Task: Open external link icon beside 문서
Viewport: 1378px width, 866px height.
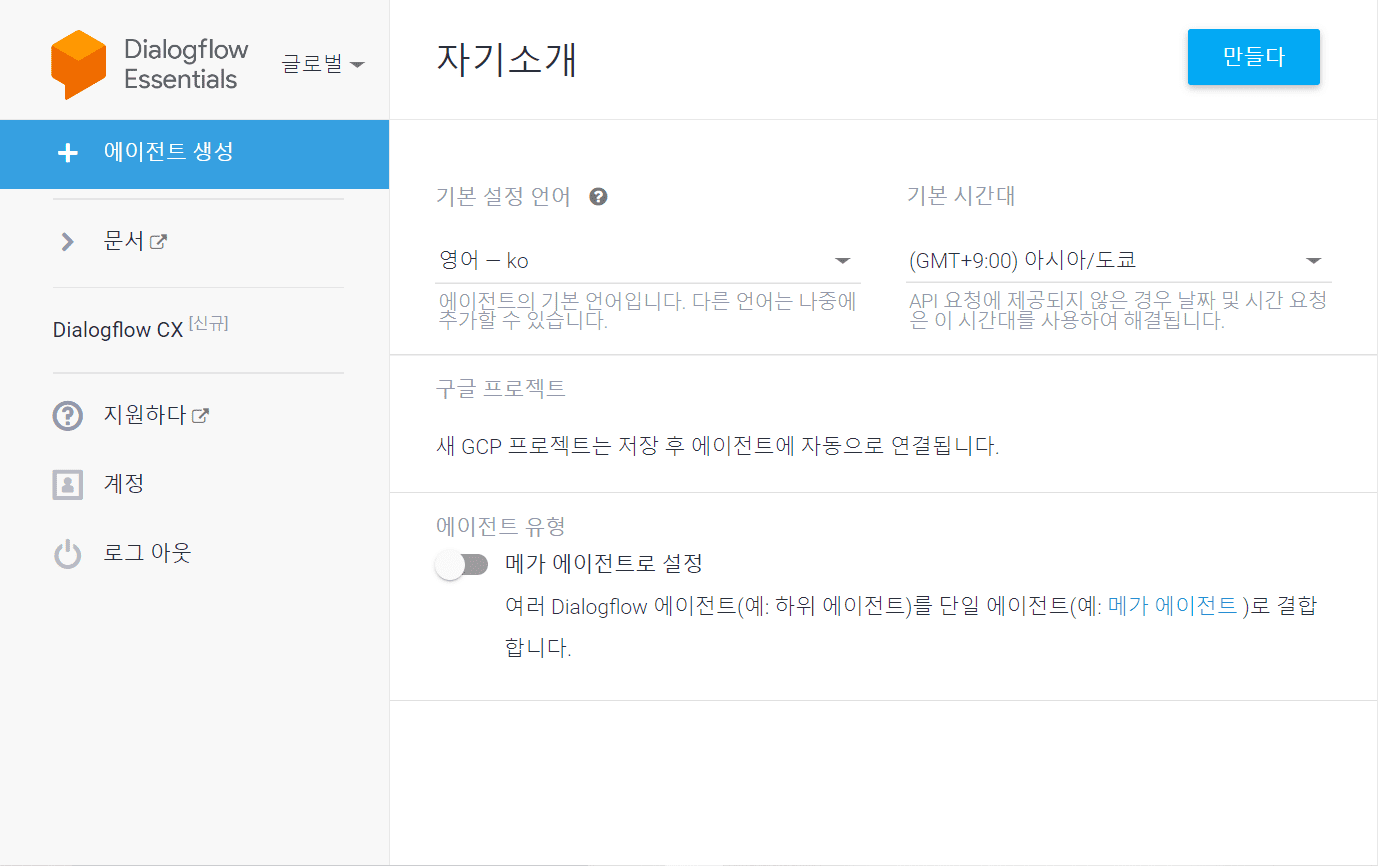Action: click(158, 241)
